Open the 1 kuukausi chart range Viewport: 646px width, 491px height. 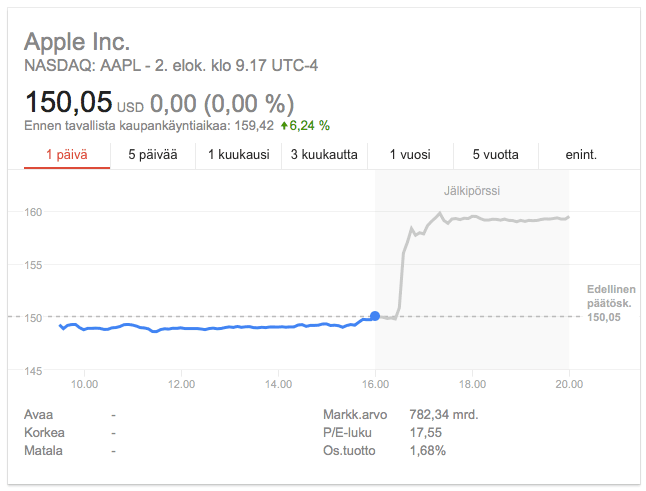click(x=239, y=154)
